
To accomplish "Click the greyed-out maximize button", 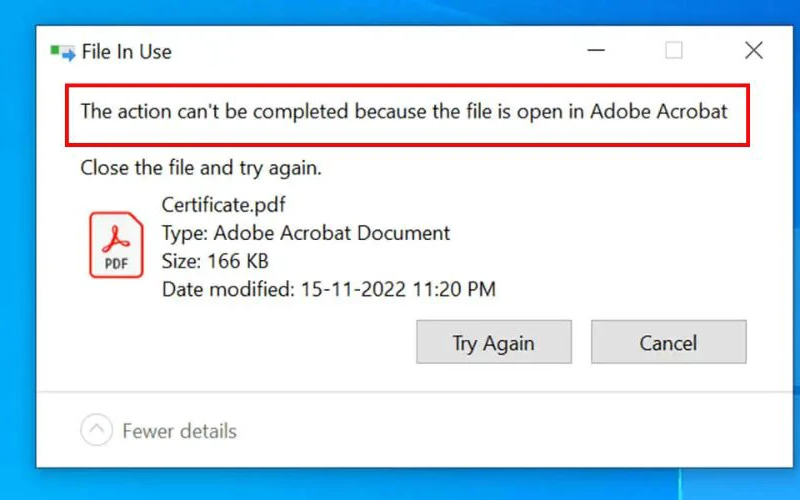I will click(674, 50).
